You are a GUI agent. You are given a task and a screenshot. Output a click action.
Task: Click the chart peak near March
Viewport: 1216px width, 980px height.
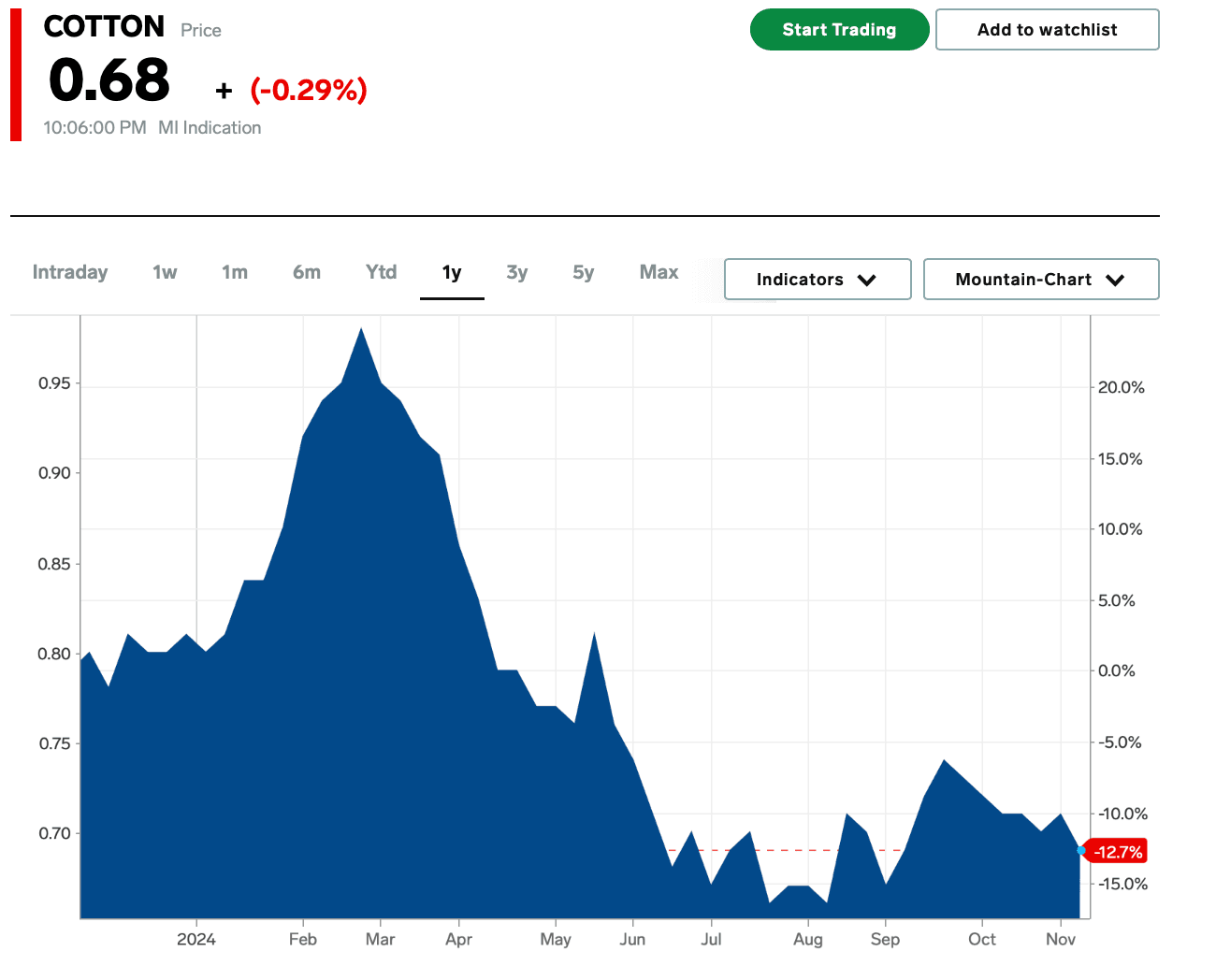coord(361,330)
